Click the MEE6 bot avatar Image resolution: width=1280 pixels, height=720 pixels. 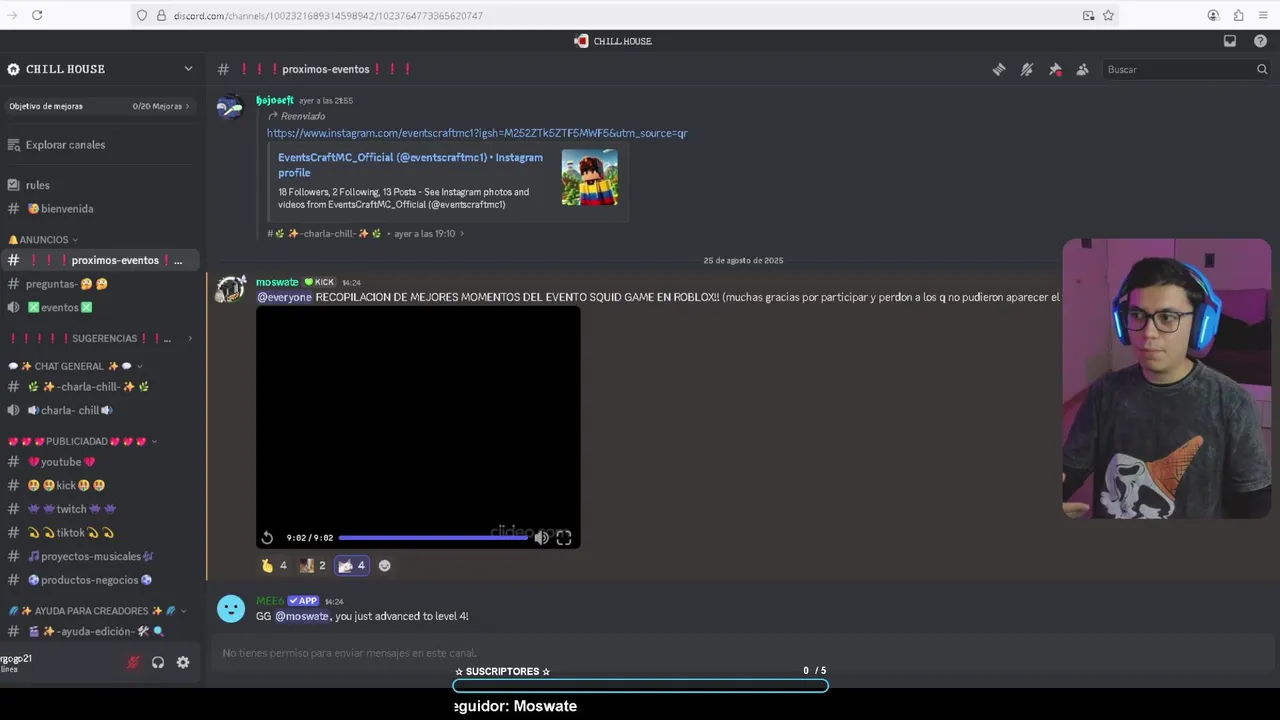pyautogui.click(x=231, y=608)
